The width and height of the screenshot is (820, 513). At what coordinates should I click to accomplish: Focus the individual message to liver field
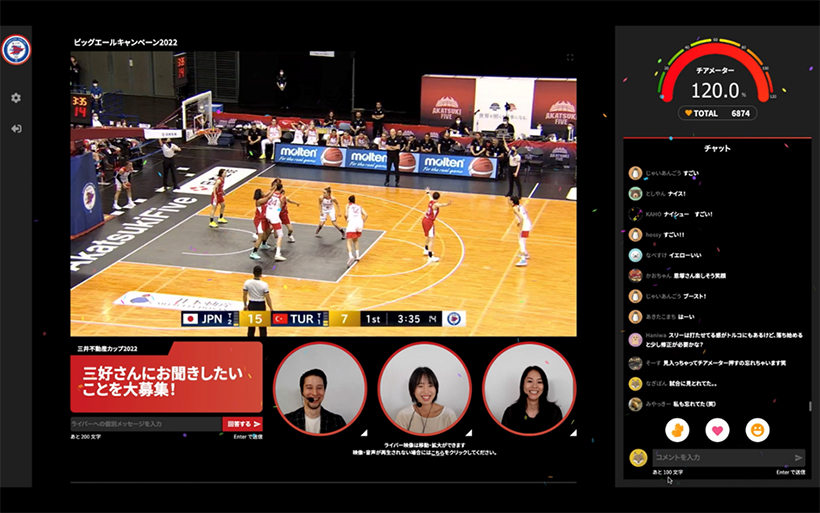click(146, 424)
